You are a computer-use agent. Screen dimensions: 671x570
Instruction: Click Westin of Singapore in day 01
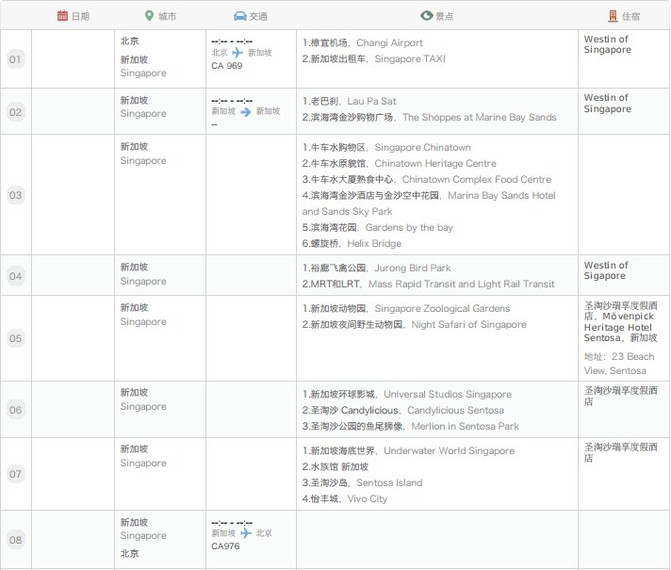coord(608,44)
